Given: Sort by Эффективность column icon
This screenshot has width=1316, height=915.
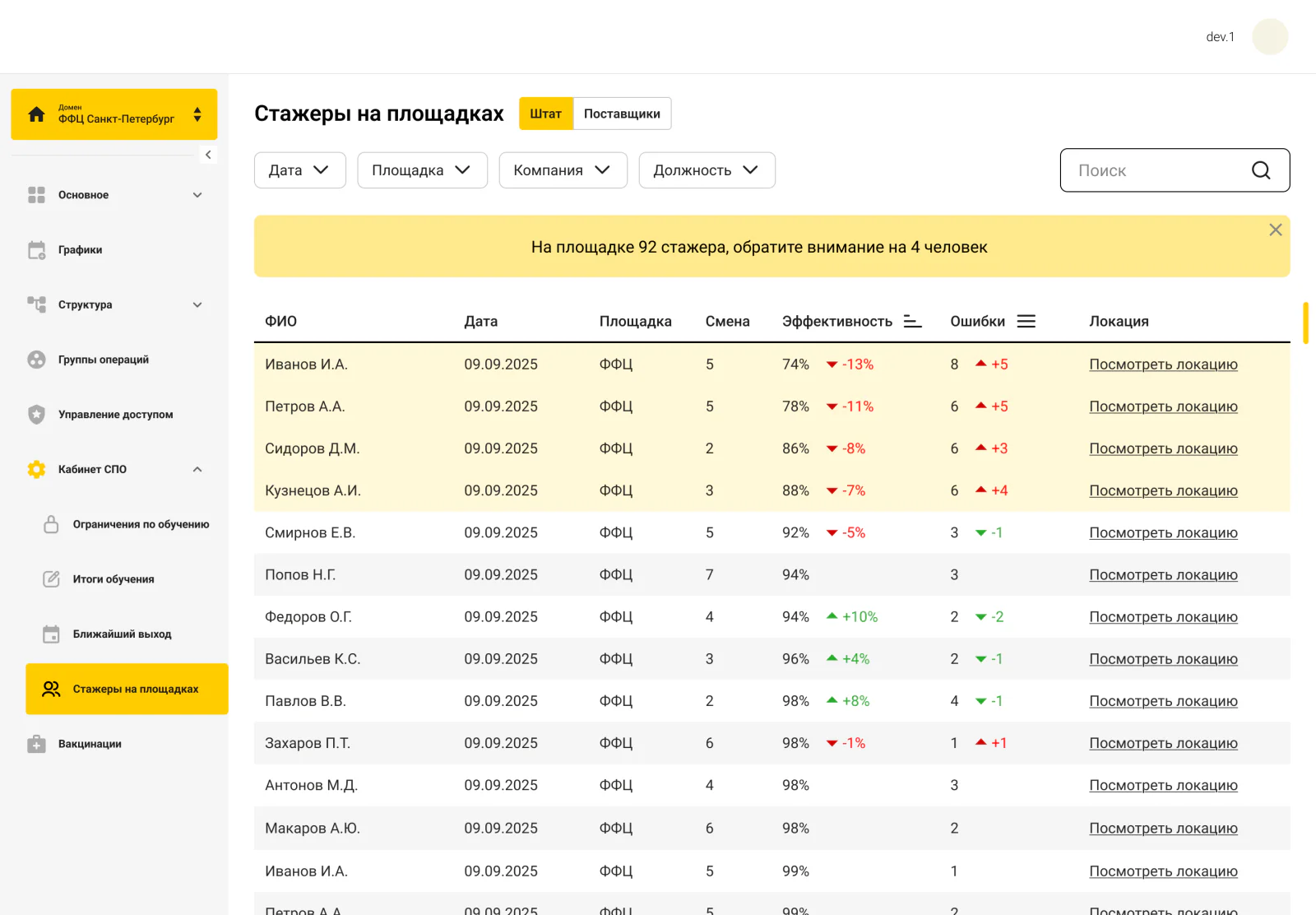Looking at the screenshot, I should click(912, 322).
